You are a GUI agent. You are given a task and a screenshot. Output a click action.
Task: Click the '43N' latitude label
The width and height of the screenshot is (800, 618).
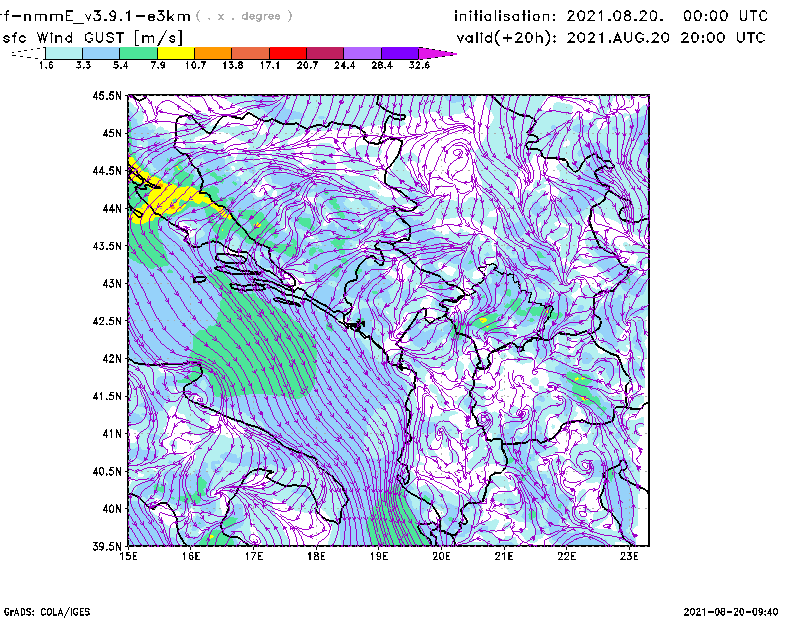point(112,283)
